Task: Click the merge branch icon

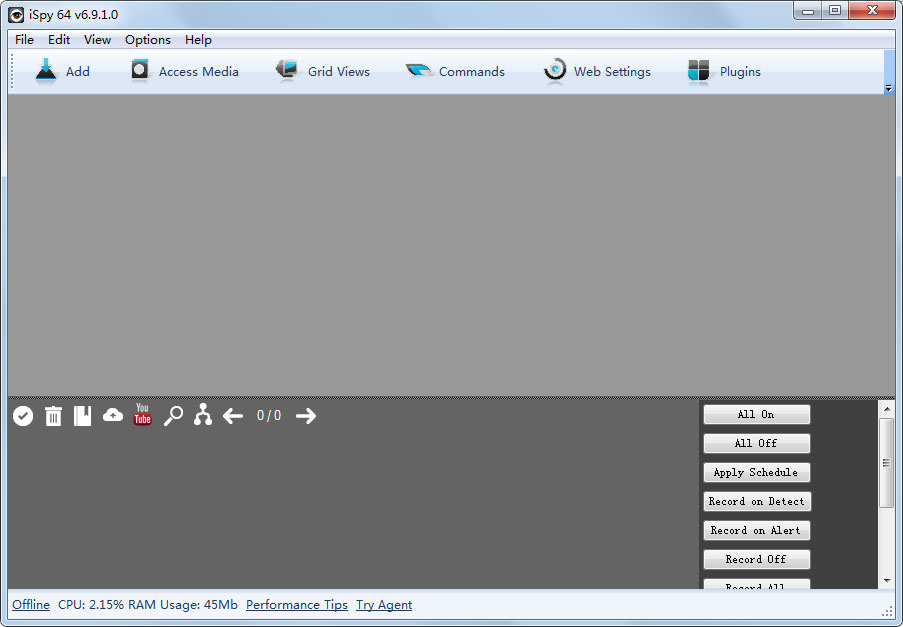Action: [x=203, y=415]
